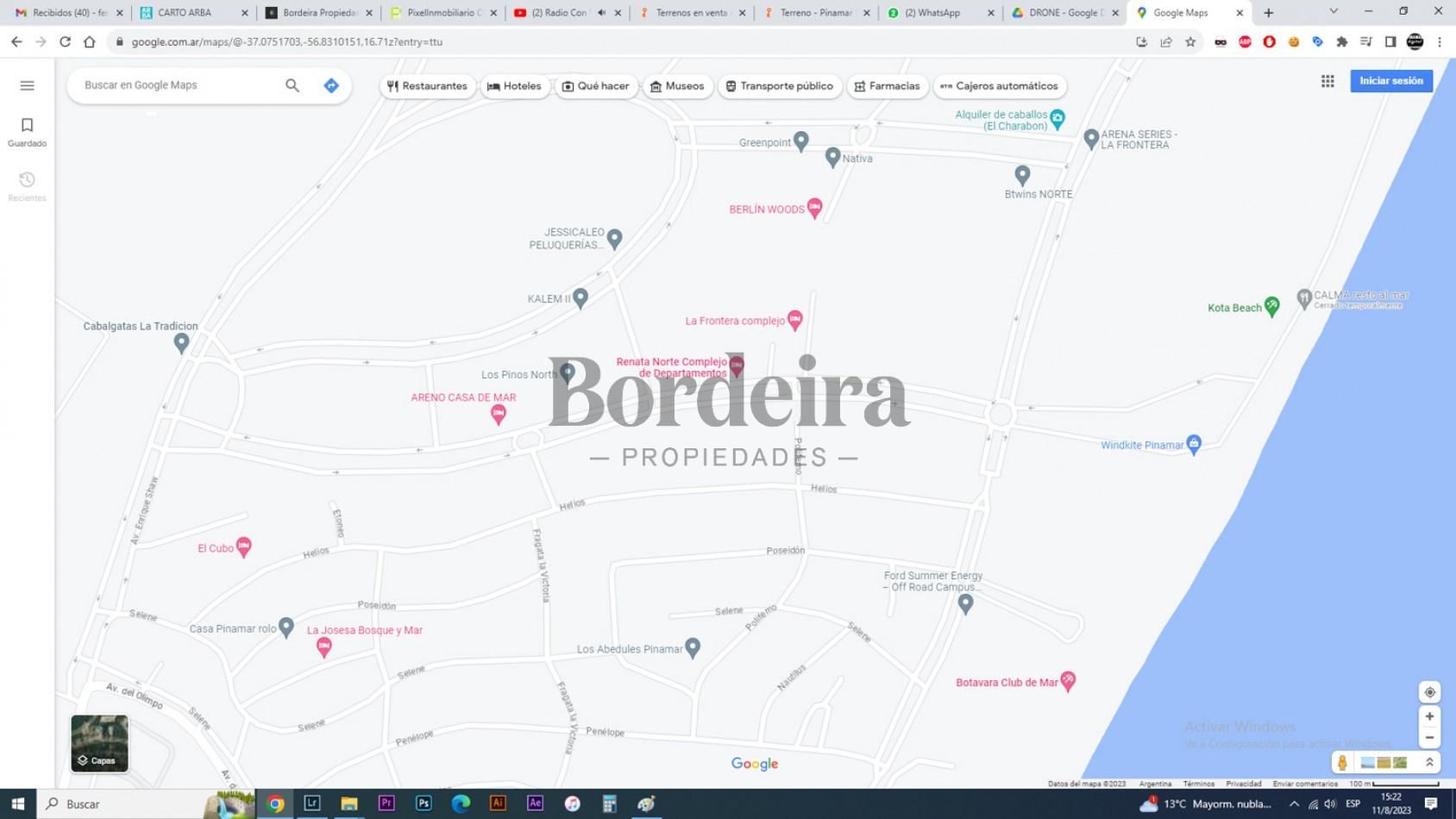Open directions with the blue arrow icon
The height and width of the screenshot is (819, 1456).
331,85
